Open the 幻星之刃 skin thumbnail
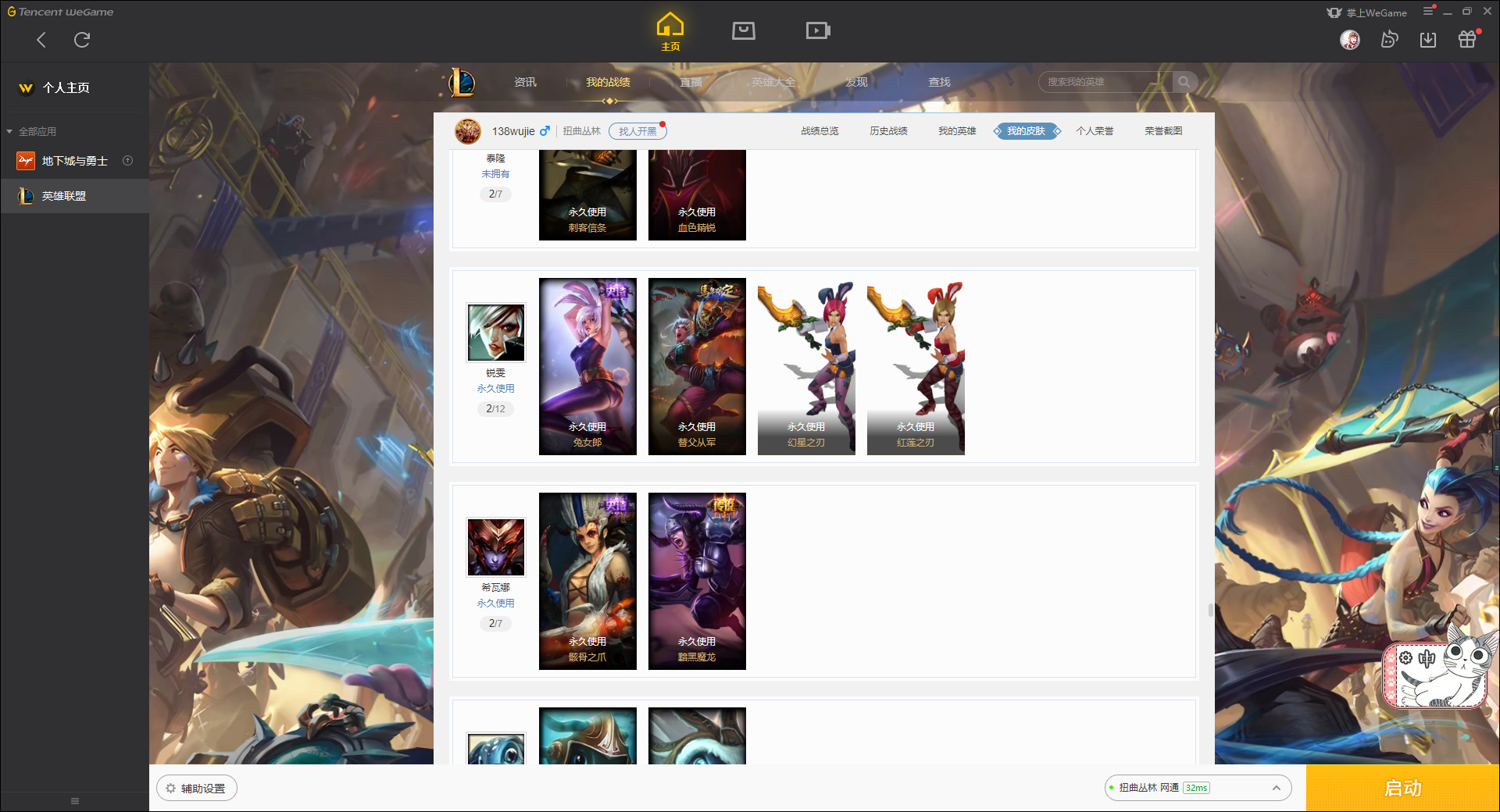Image resolution: width=1500 pixels, height=812 pixels. [x=806, y=366]
